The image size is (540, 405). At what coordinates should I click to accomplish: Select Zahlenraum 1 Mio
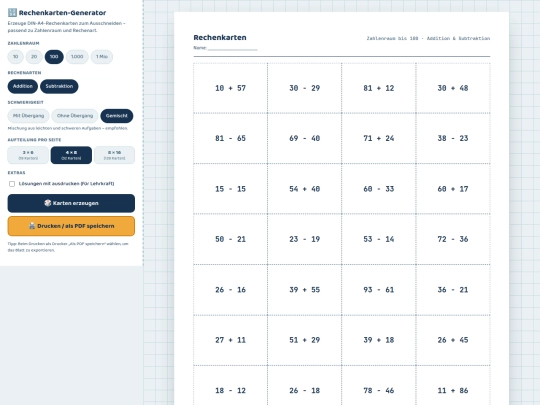pyautogui.click(x=102, y=56)
